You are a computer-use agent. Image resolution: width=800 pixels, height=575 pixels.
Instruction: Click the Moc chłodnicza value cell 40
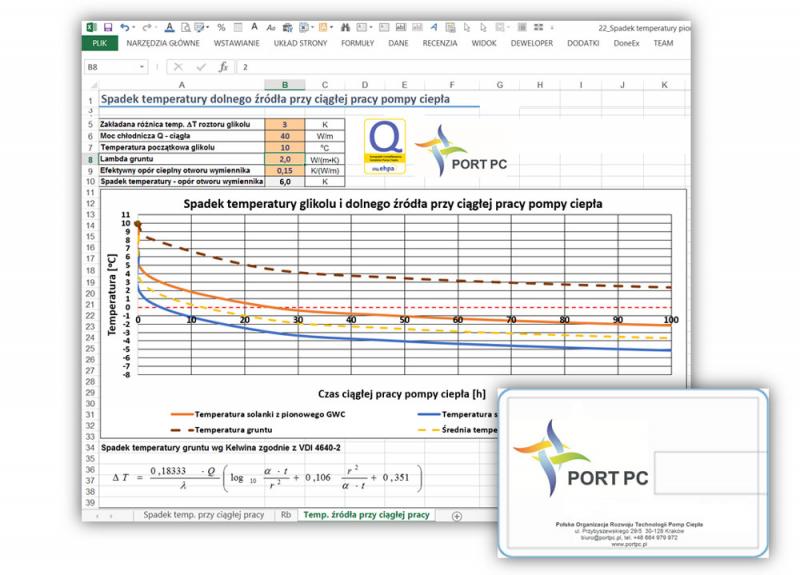pos(284,135)
